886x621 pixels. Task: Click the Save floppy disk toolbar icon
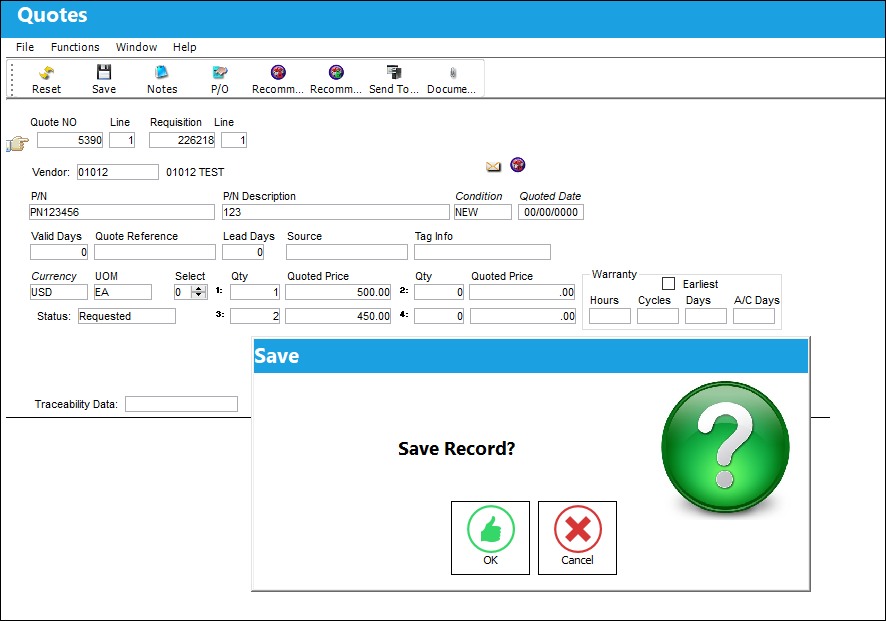(104, 72)
